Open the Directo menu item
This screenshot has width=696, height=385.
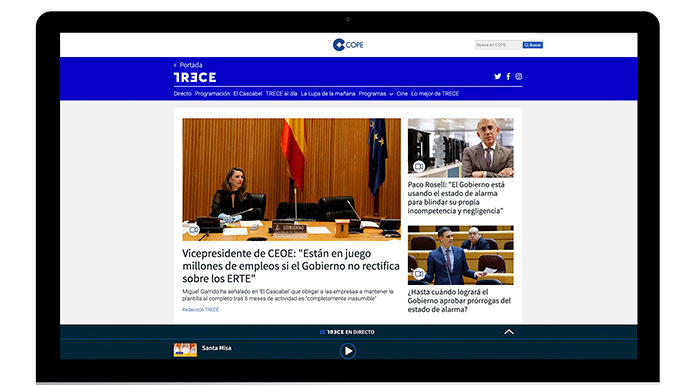pos(182,94)
